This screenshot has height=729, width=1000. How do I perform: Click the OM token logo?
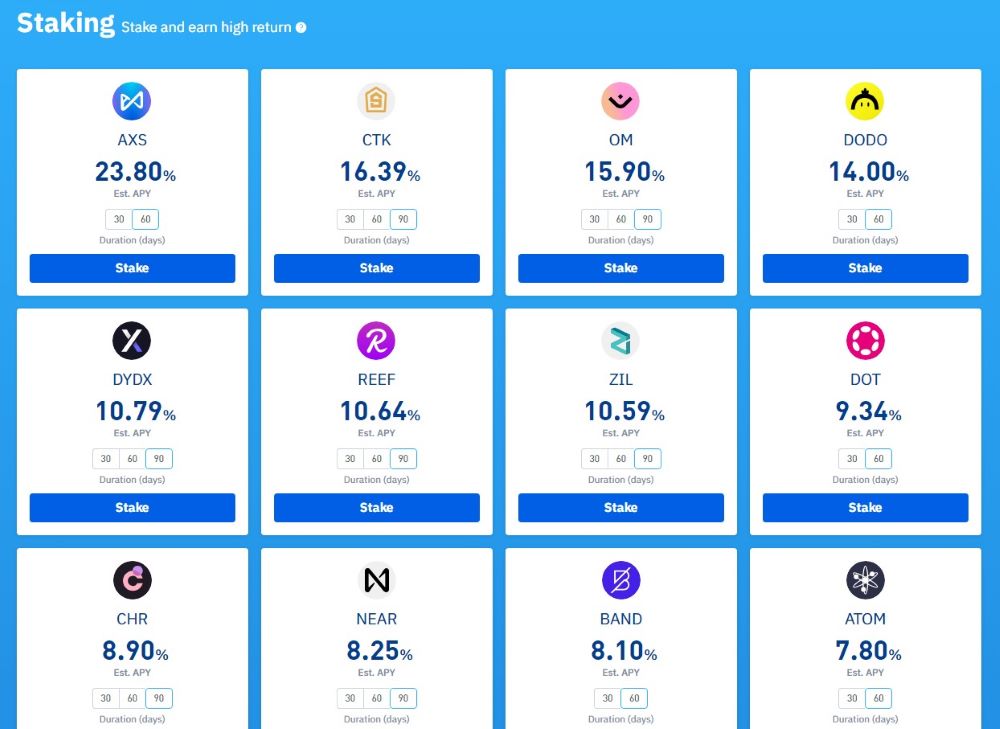(620, 100)
